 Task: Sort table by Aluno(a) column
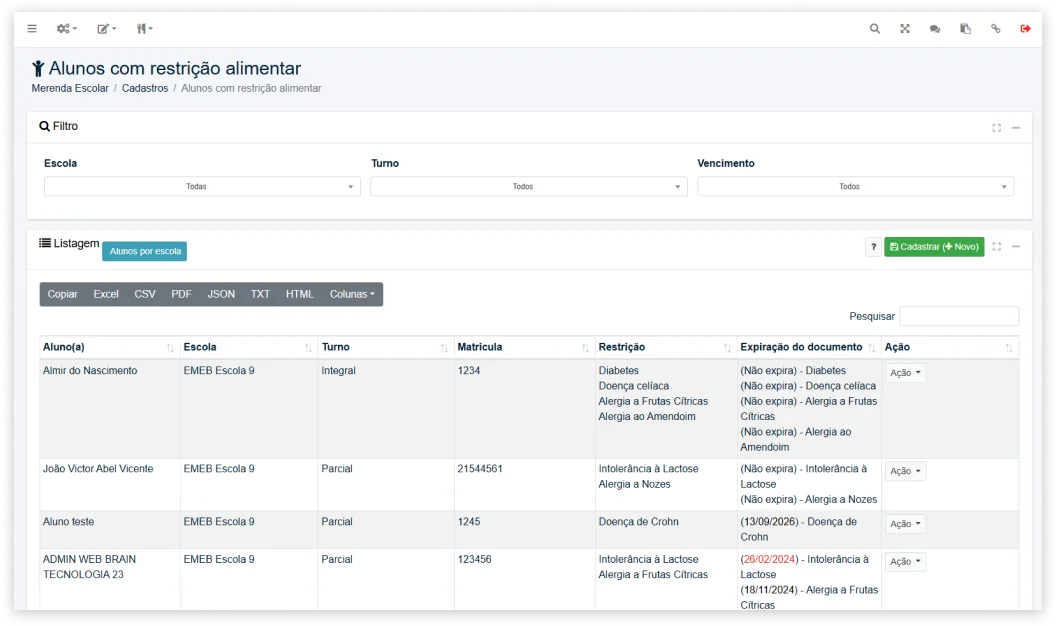108,347
